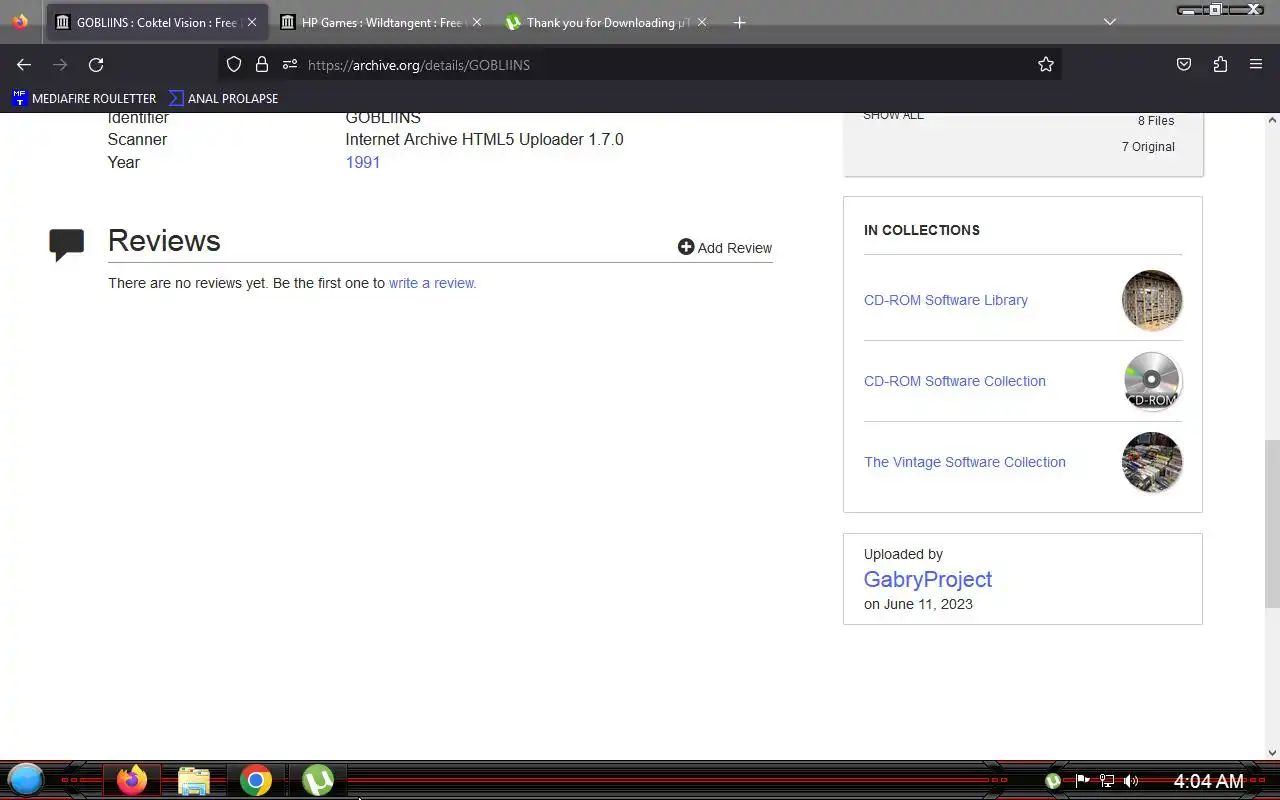
Task: Open the Extensions puzzle icon
Action: pyautogui.click(x=1220, y=64)
